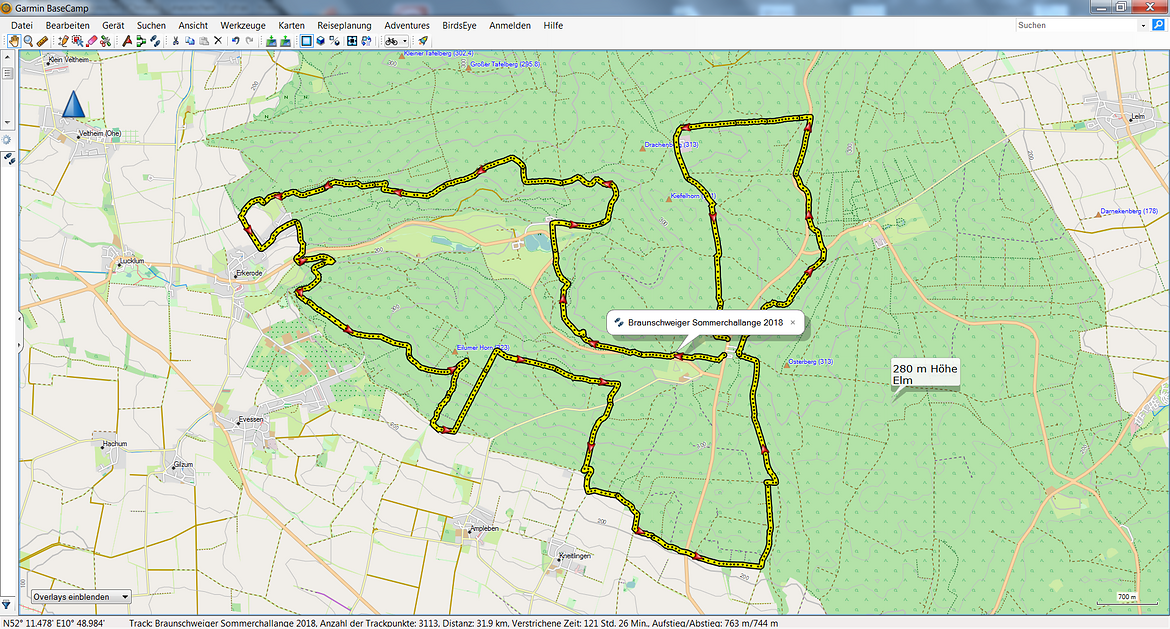Click into the Suchen search field
This screenshot has height=629, width=1170.
pyautogui.click(x=1076, y=25)
